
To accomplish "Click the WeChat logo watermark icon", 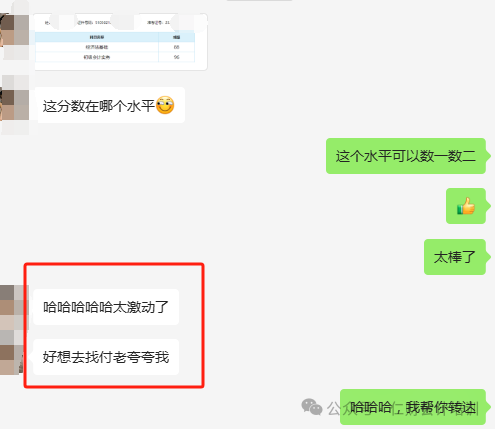I will click(312, 407).
